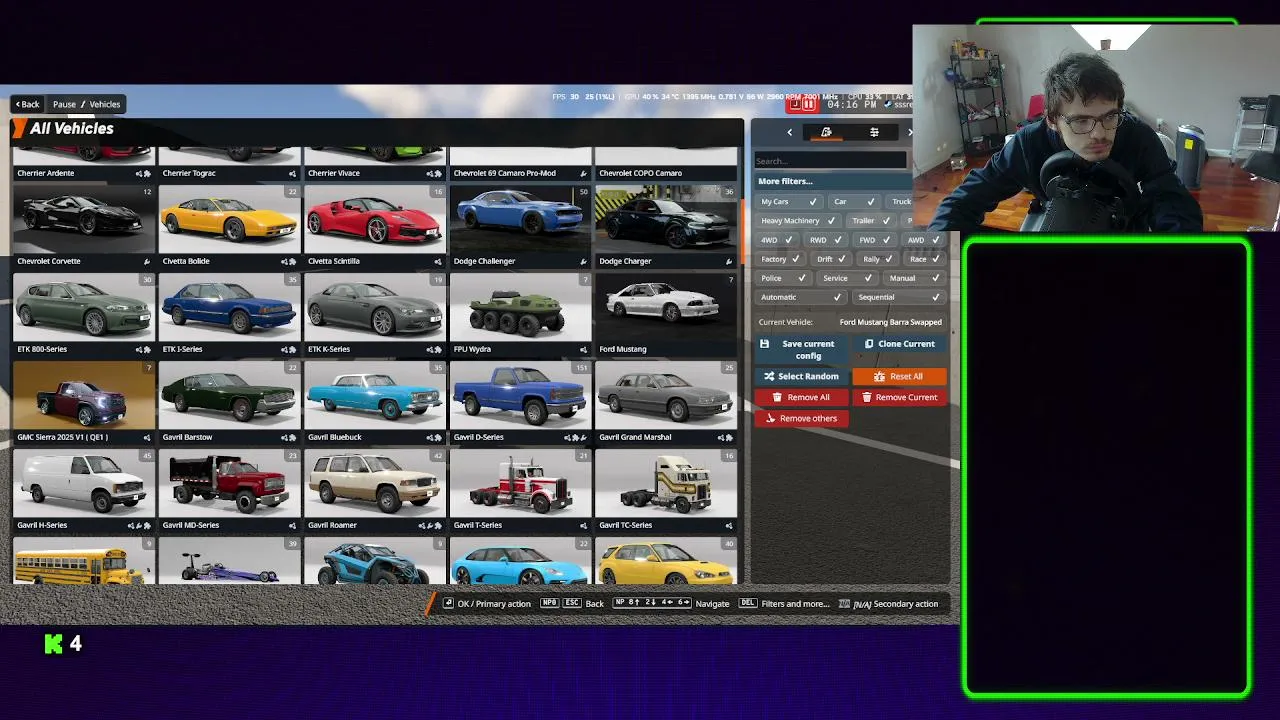The width and height of the screenshot is (1280, 720).
Task: Select the Gavril T-Series semi truck thumbnail
Action: click(x=520, y=484)
